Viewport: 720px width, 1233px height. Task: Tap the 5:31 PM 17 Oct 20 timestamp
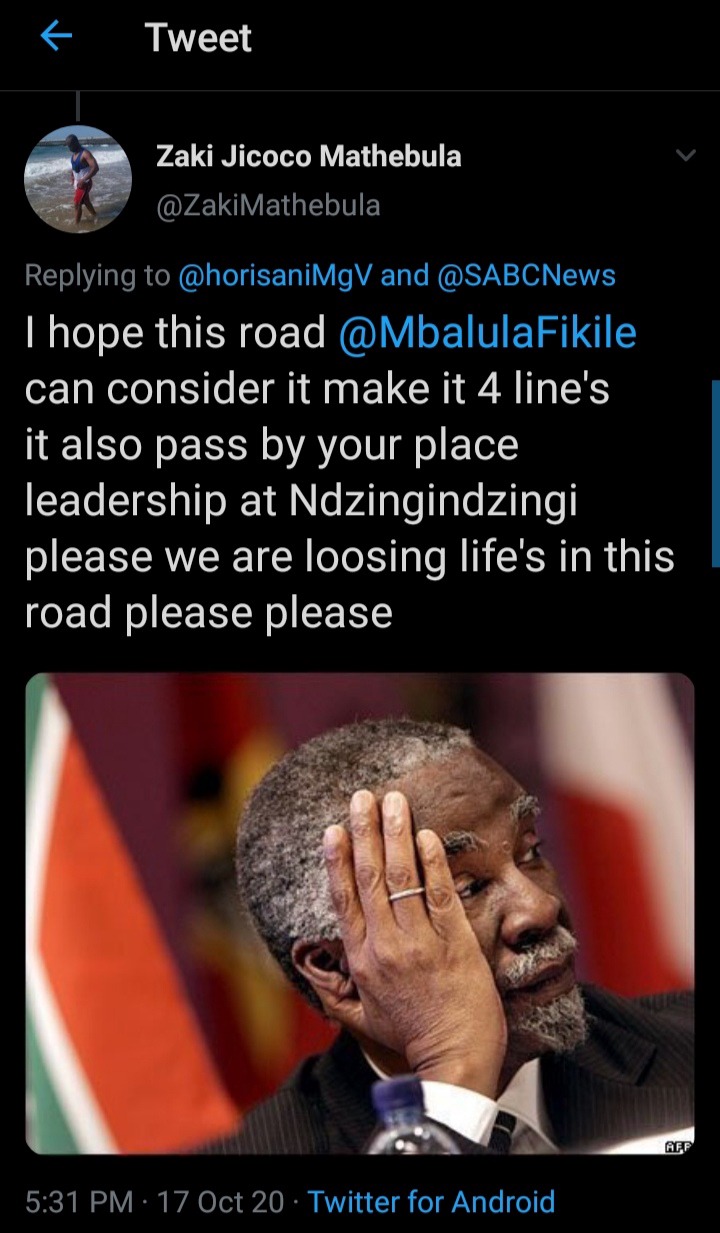tap(154, 1201)
